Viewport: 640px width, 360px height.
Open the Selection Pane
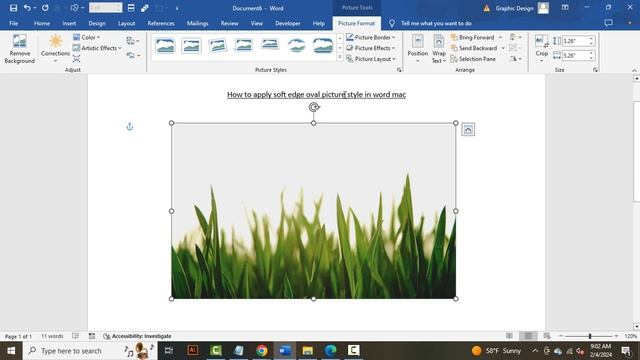click(x=473, y=59)
